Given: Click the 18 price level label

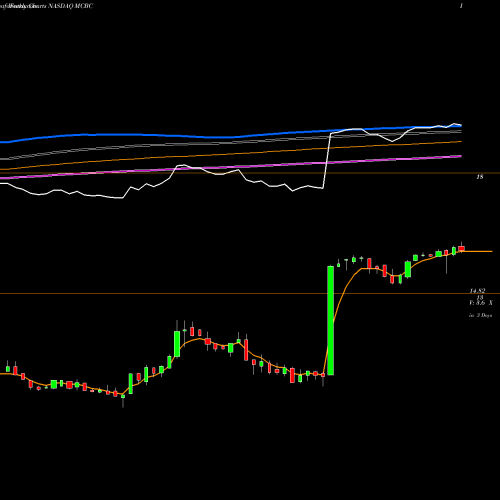Looking at the screenshot, I should point(480,177).
